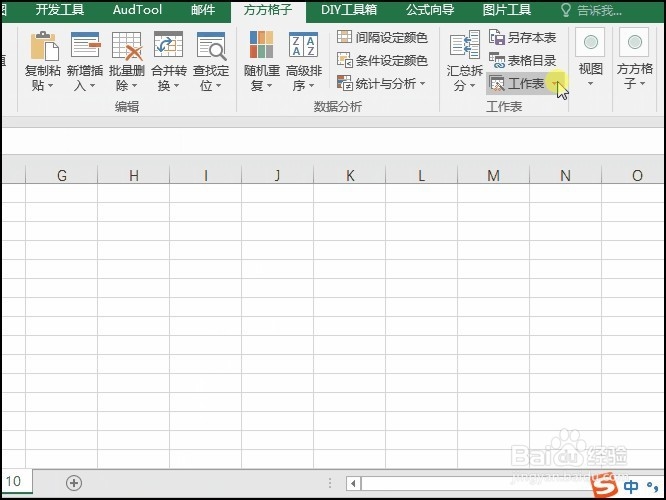Click the 高级排序 ZA/AZ icon
The image size is (666, 500).
coord(303,45)
